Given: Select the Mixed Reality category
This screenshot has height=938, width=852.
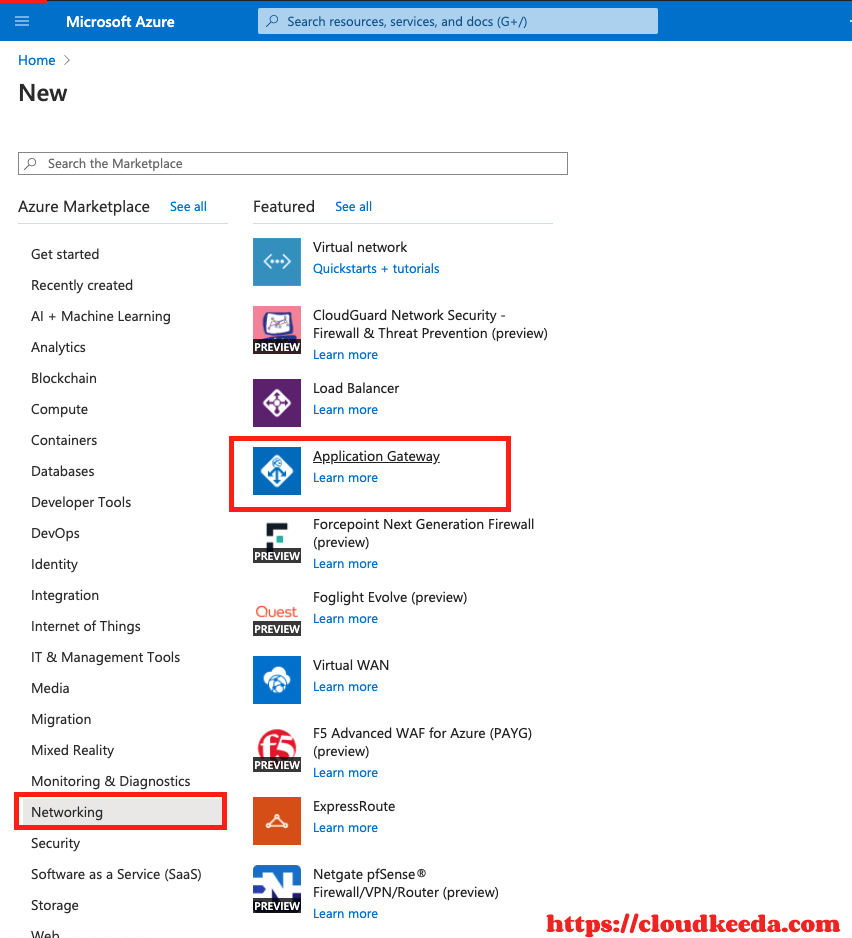Looking at the screenshot, I should coord(72,750).
